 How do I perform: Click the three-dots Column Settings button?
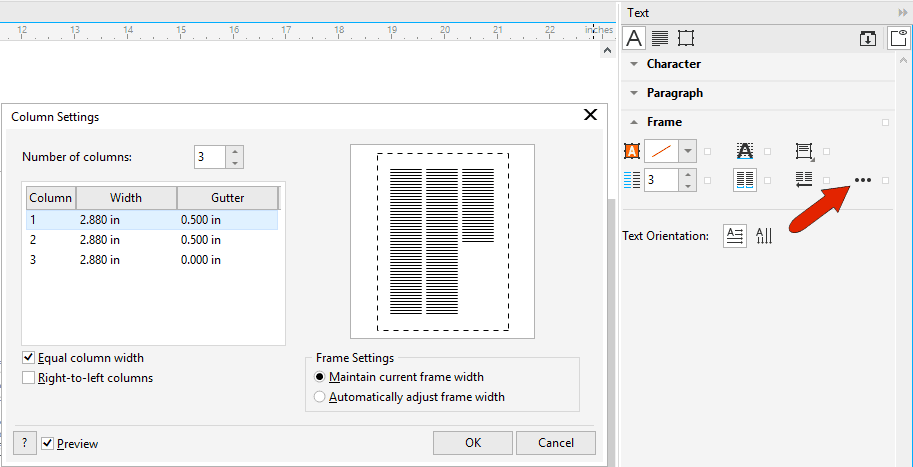tap(863, 180)
